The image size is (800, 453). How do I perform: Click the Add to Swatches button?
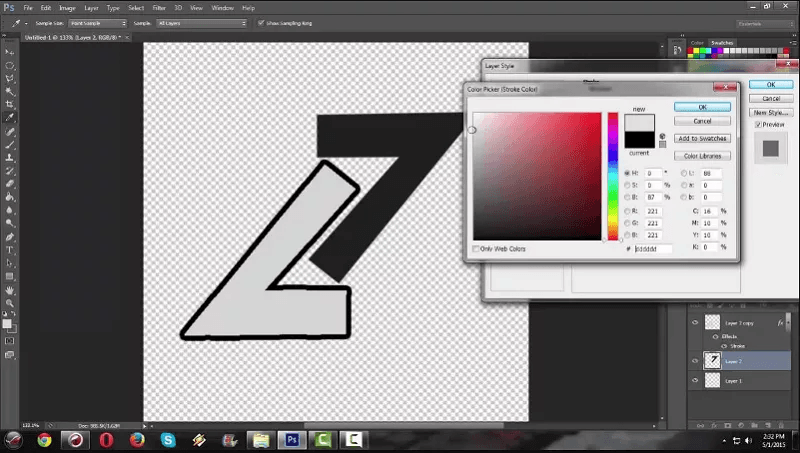click(x=703, y=138)
